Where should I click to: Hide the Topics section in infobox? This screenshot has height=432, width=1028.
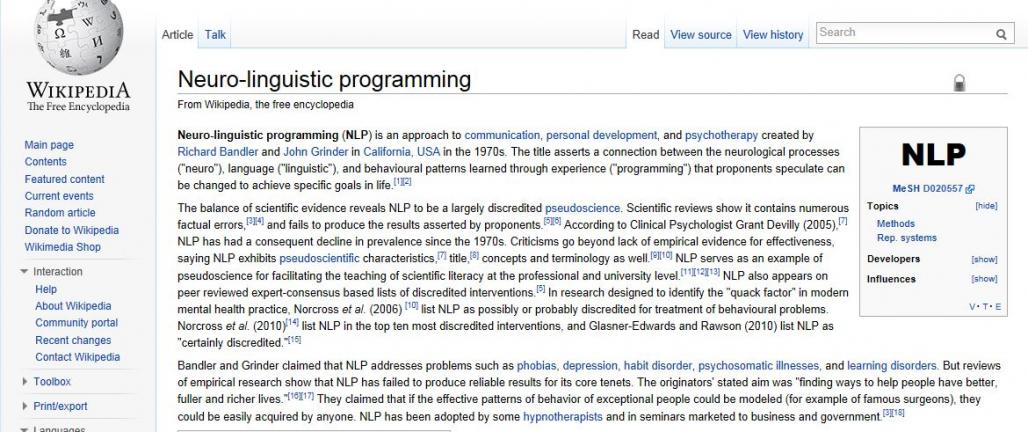[x=986, y=206]
